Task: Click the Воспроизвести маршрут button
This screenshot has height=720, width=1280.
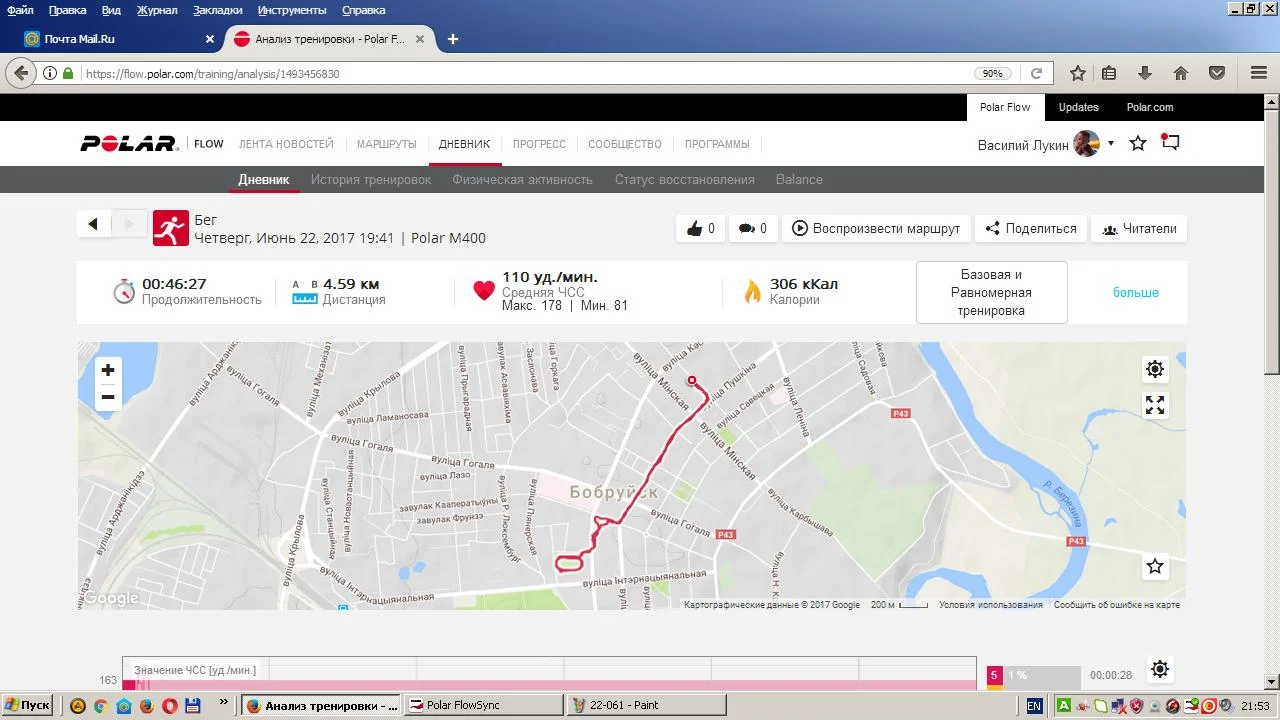Action: (x=875, y=228)
